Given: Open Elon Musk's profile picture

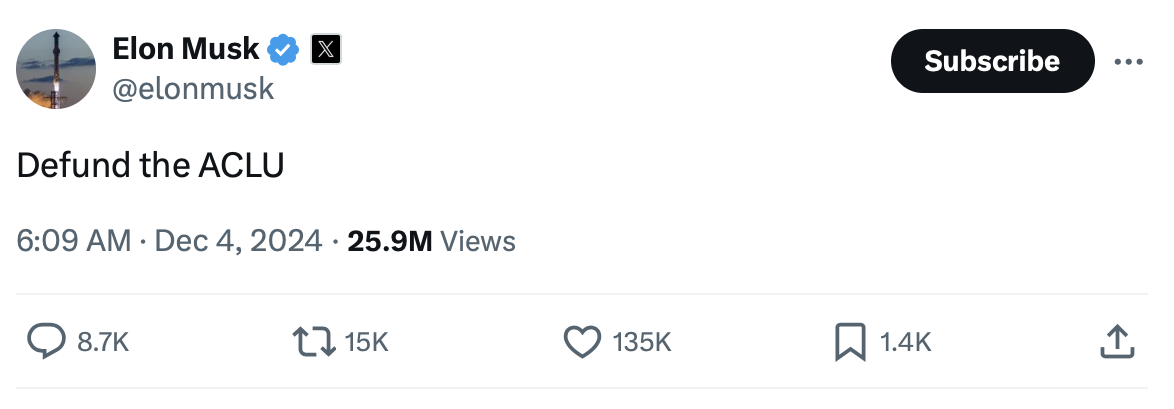Looking at the screenshot, I should click(56, 69).
